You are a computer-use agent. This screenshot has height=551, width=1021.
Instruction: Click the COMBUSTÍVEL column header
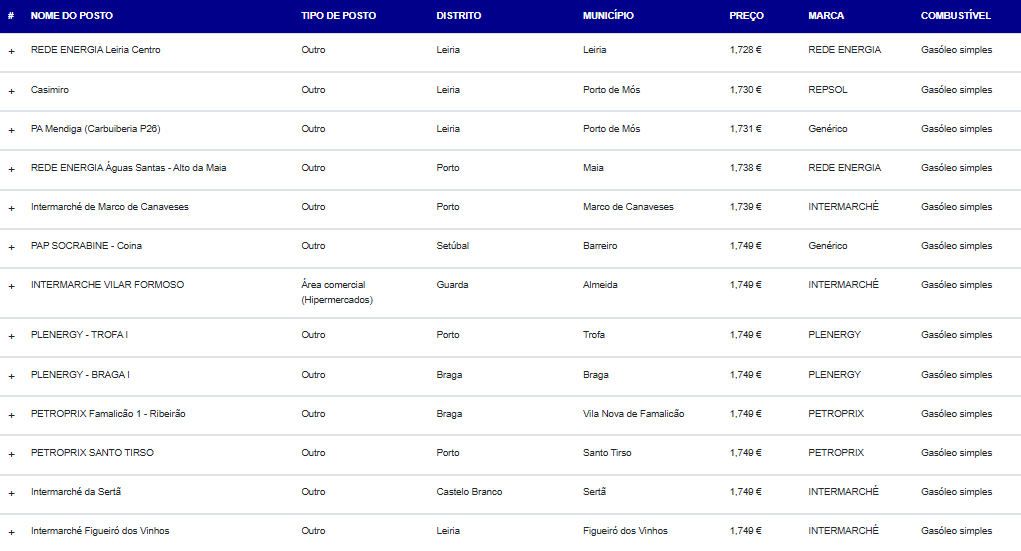(955, 16)
